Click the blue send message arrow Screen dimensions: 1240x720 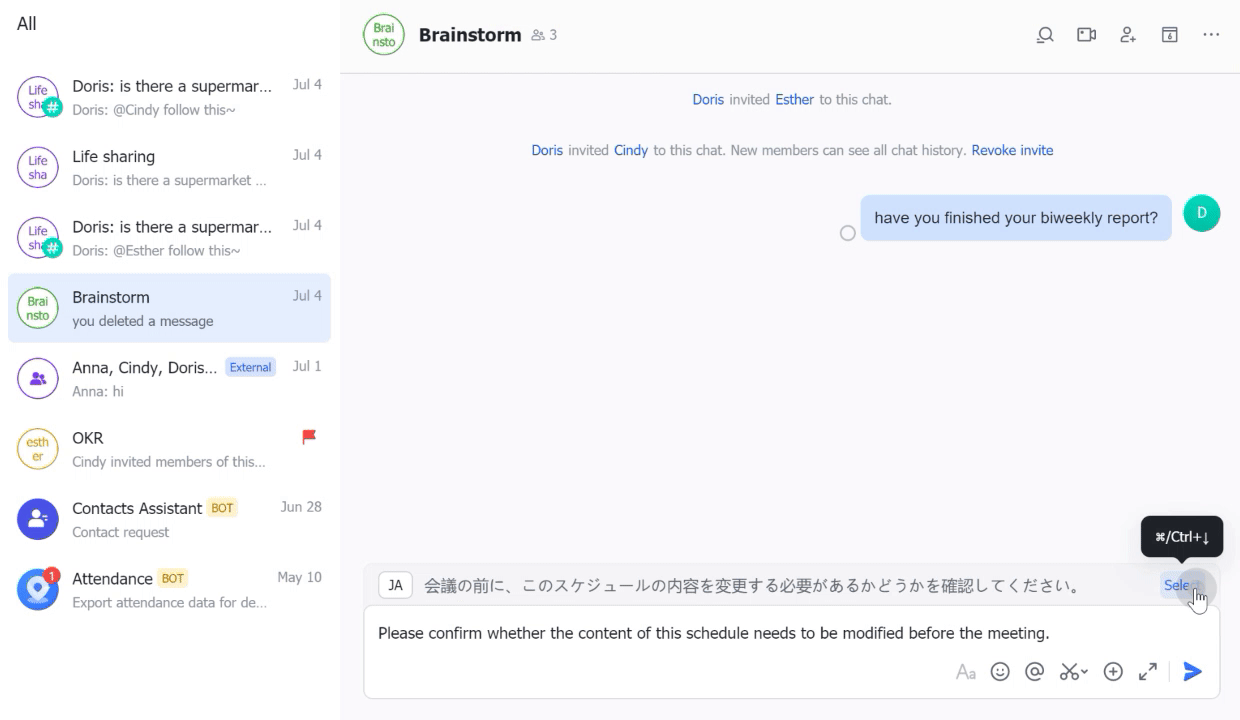tap(1192, 672)
